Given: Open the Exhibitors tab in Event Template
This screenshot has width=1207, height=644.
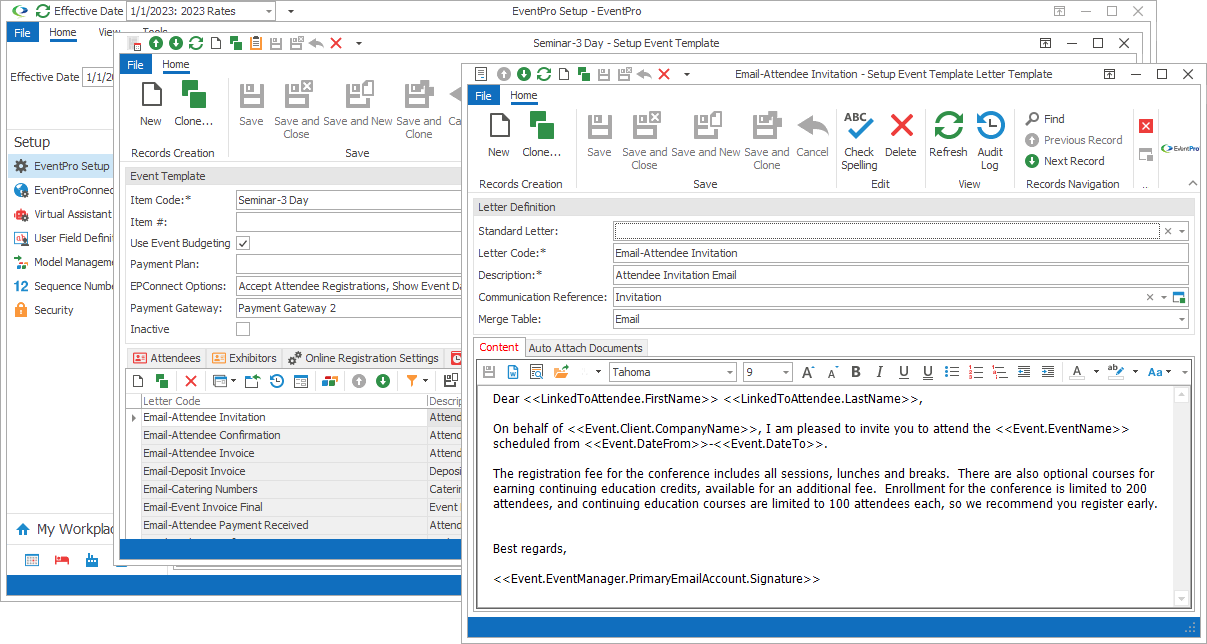Looking at the screenshot, I should (x=244, y=358).
